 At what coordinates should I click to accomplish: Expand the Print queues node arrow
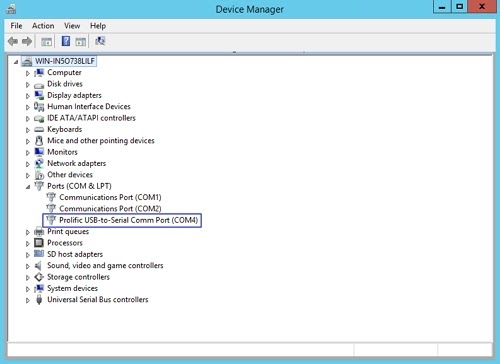point(28,232)
